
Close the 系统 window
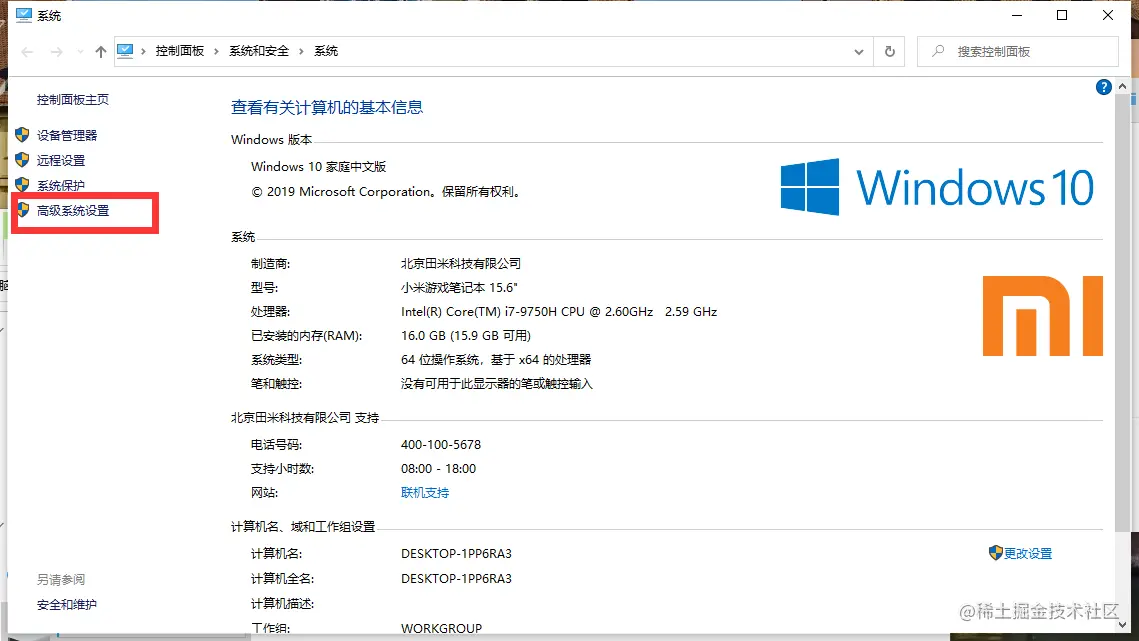1108,15
